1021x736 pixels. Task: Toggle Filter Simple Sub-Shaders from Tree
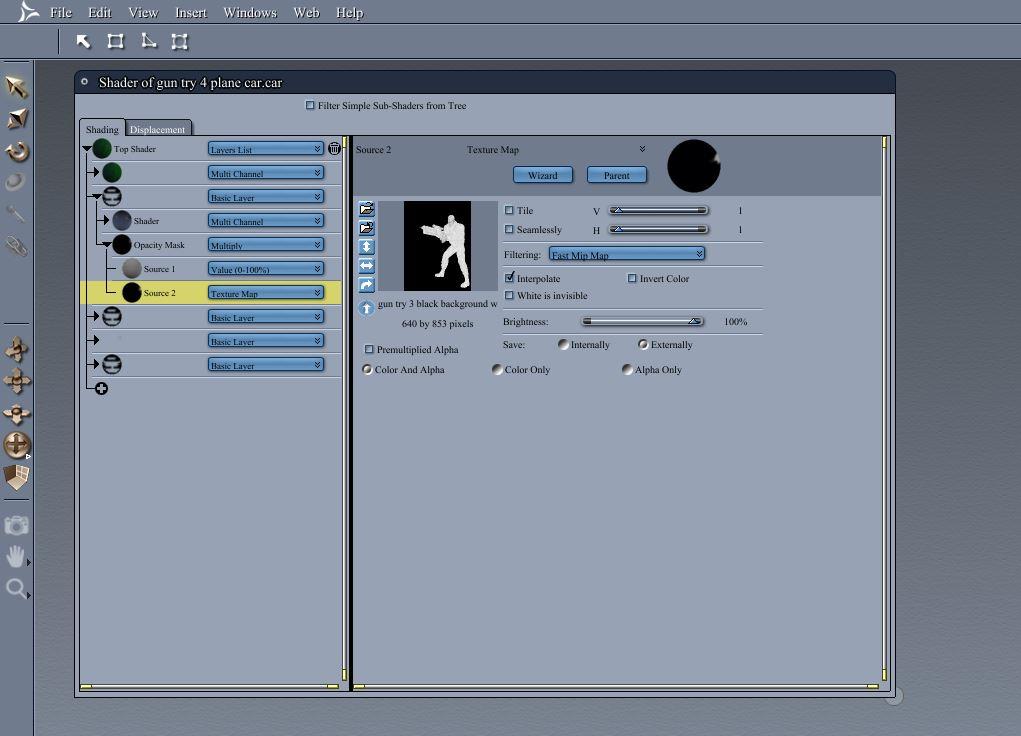coord(310,105)
